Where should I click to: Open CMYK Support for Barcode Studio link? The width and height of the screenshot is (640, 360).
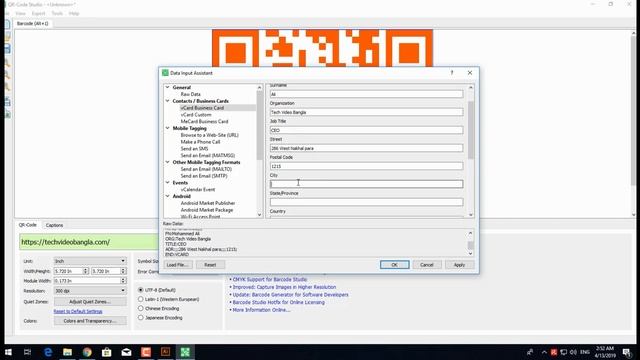[270, 280]
